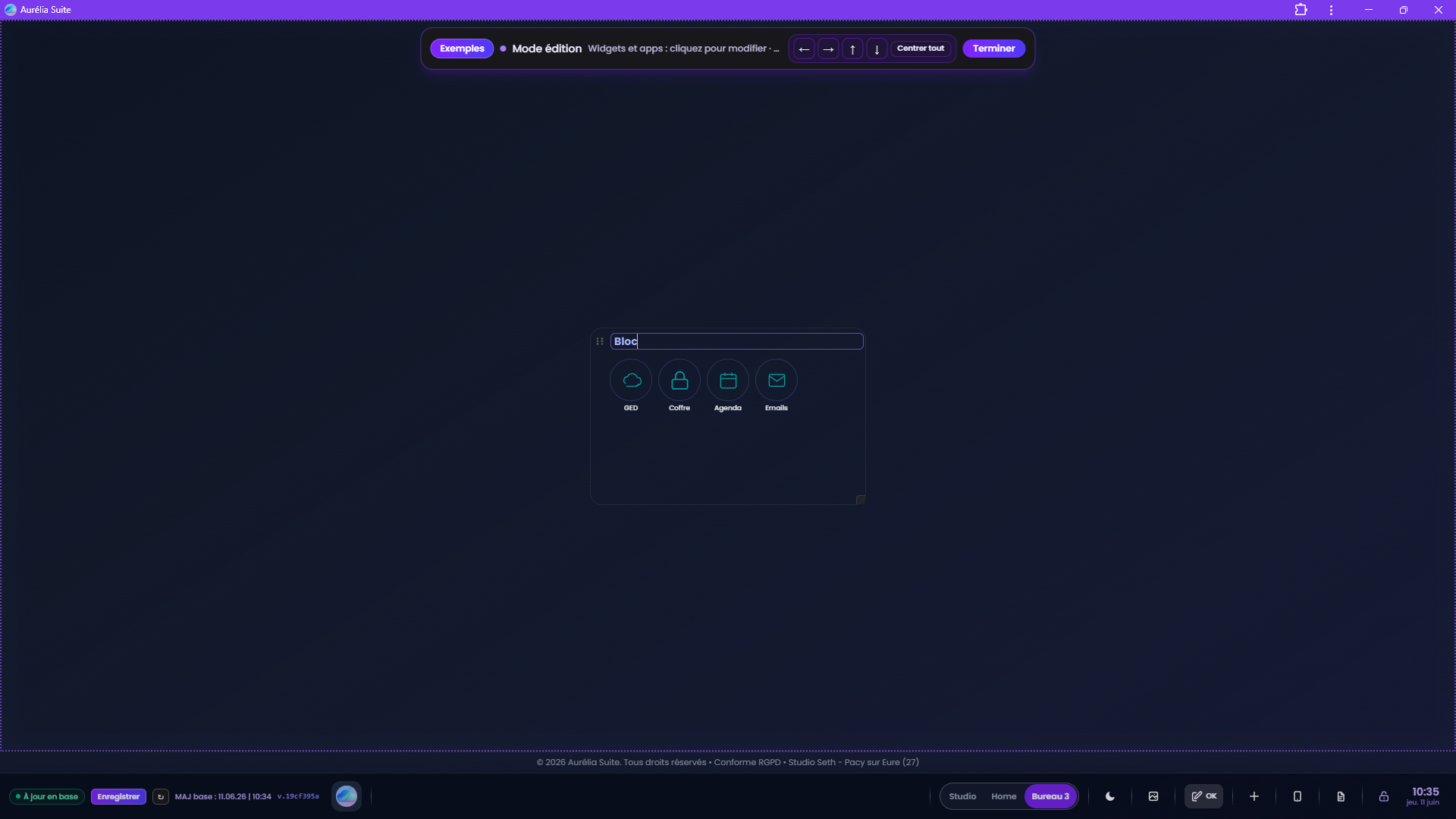Click the mobile phone view icon
Image resolution: width=1456 pixels, height=819 pixels.
point(1298,796)
